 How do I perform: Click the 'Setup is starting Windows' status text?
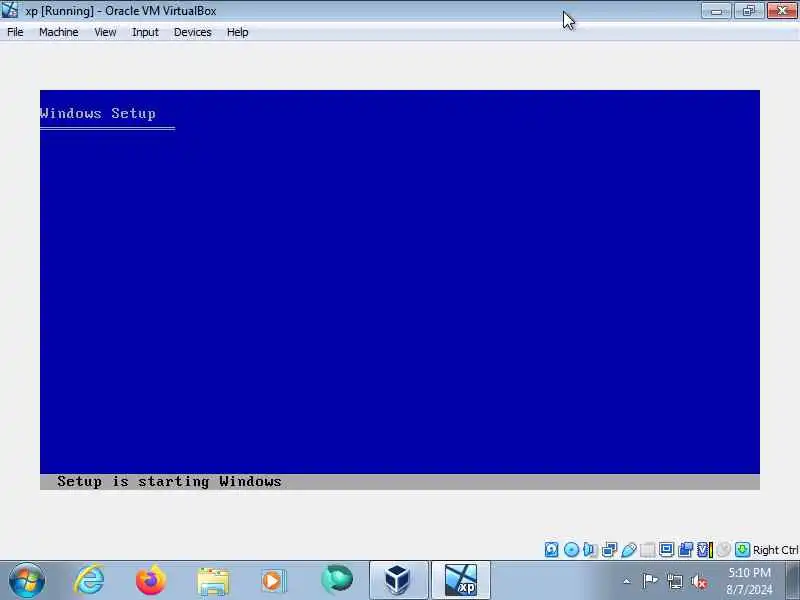(x=169, y=482)
